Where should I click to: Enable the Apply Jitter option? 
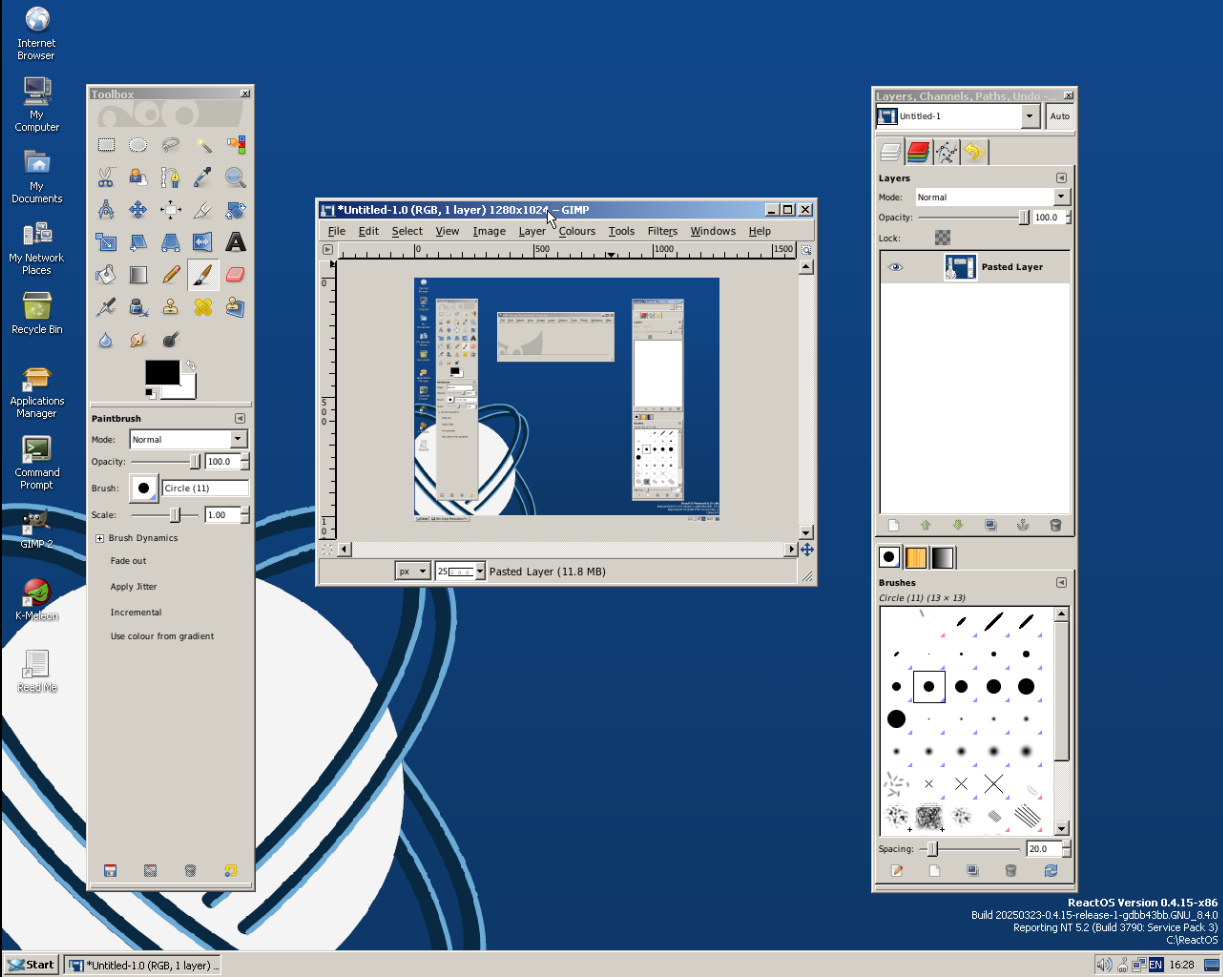pyautogui.click(x=133, y=587)
